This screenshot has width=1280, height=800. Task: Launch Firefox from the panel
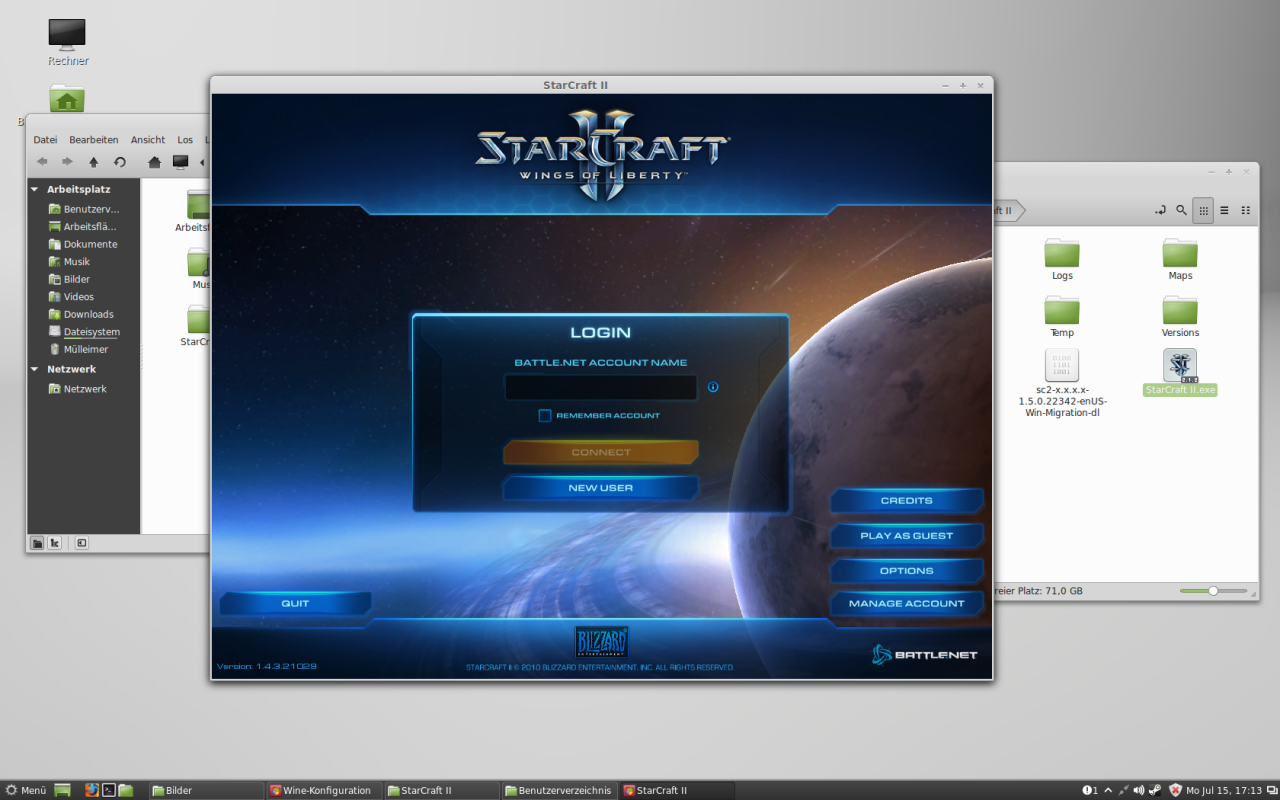pos(92,790)
